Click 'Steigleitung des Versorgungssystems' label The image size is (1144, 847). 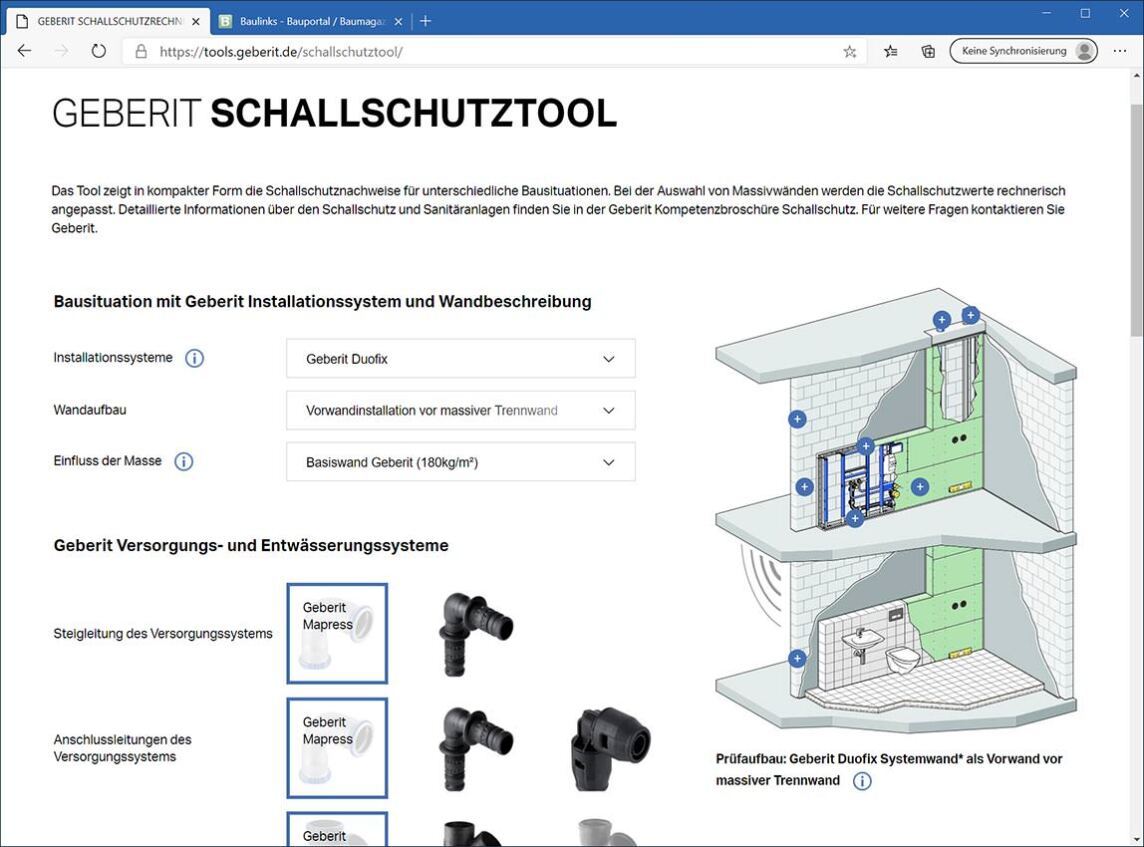pos(163,633)
